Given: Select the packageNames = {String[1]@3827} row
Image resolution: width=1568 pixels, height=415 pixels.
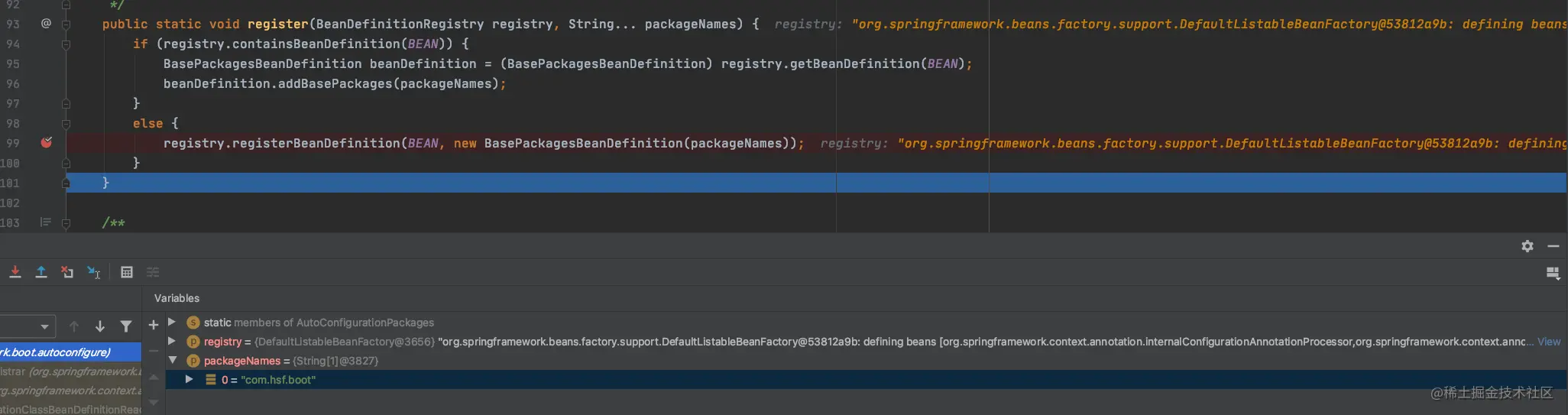Looking at the screenshot, I should (x=867, y=361).
